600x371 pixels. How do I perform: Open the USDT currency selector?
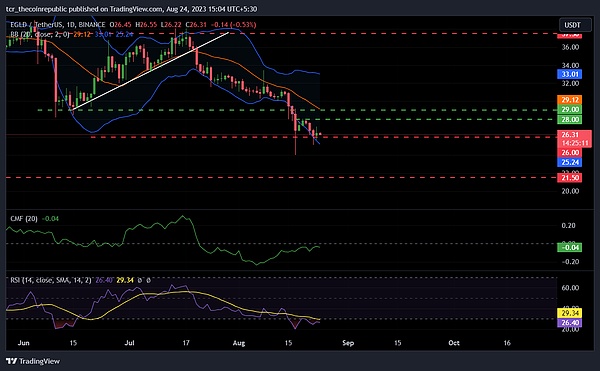[572, 25]
